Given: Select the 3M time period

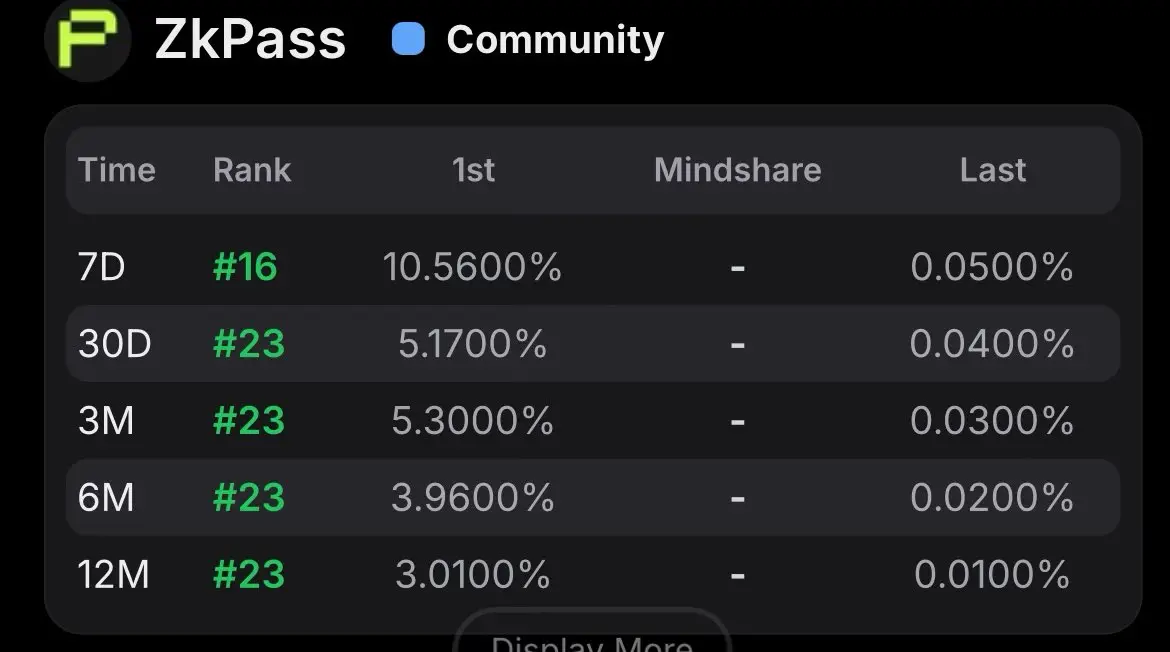Looking at the screenshot, I should pyautogui.click(x=106, y=421).
